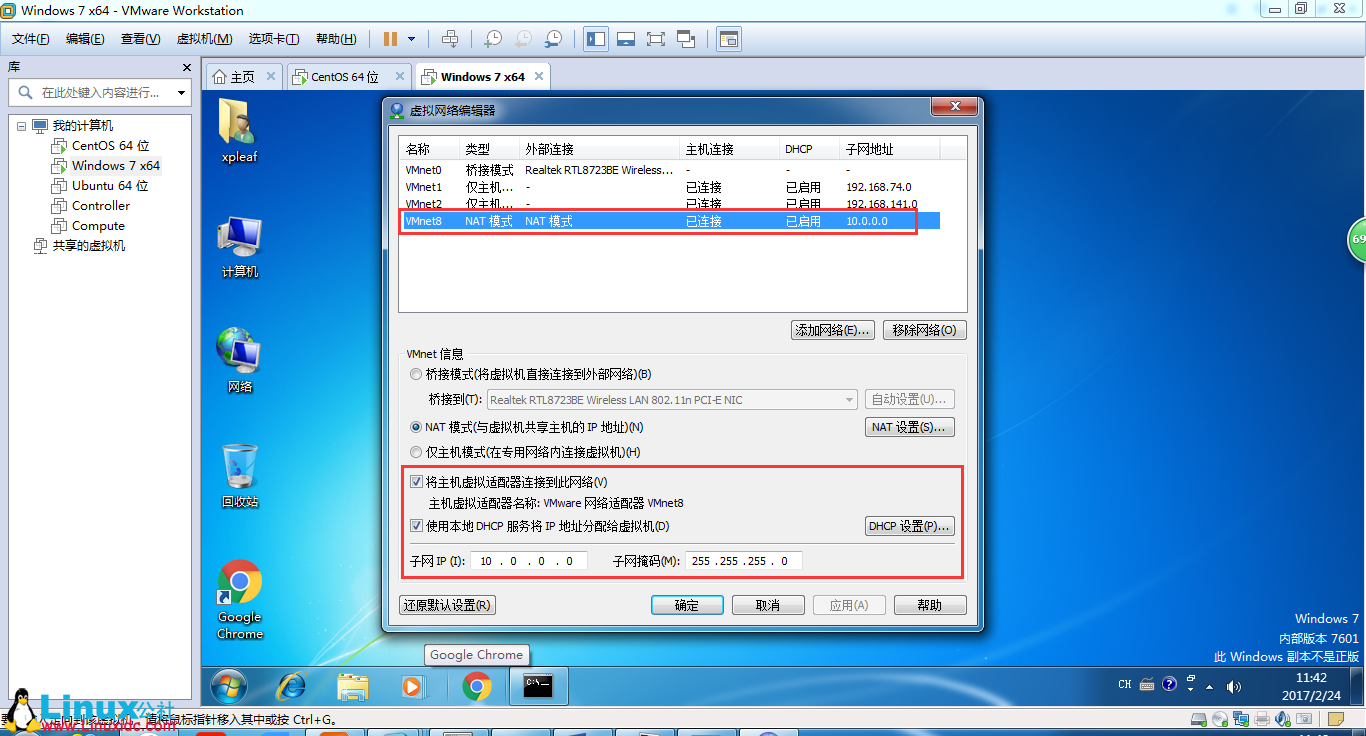Toggle 将主机虚拟适配器连接到此网络 checkbox
1366x736 pixels.
click(x=416, y=482)
